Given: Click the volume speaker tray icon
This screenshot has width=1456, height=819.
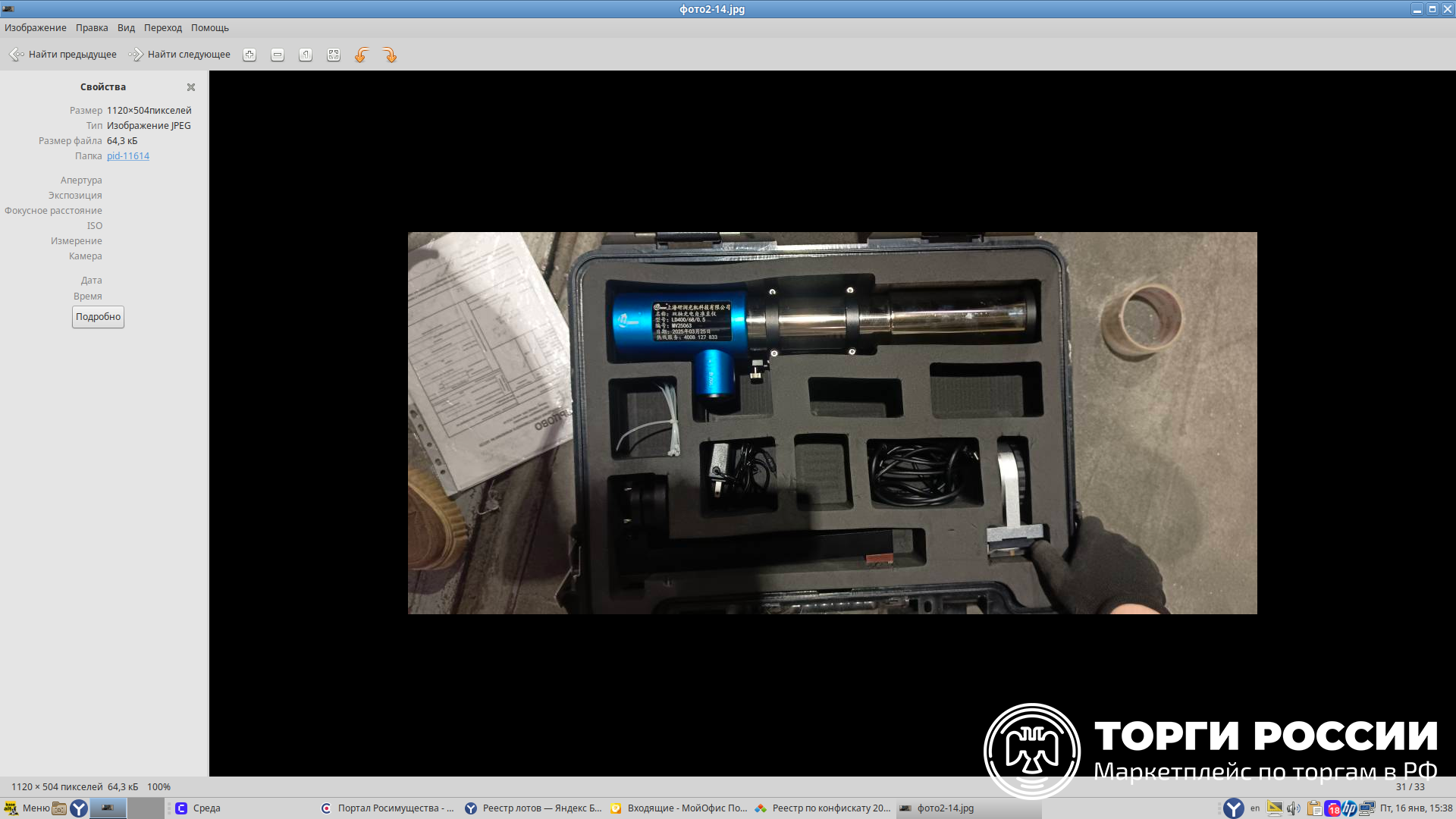Looking at the screenshot, I should point(1294,808).
